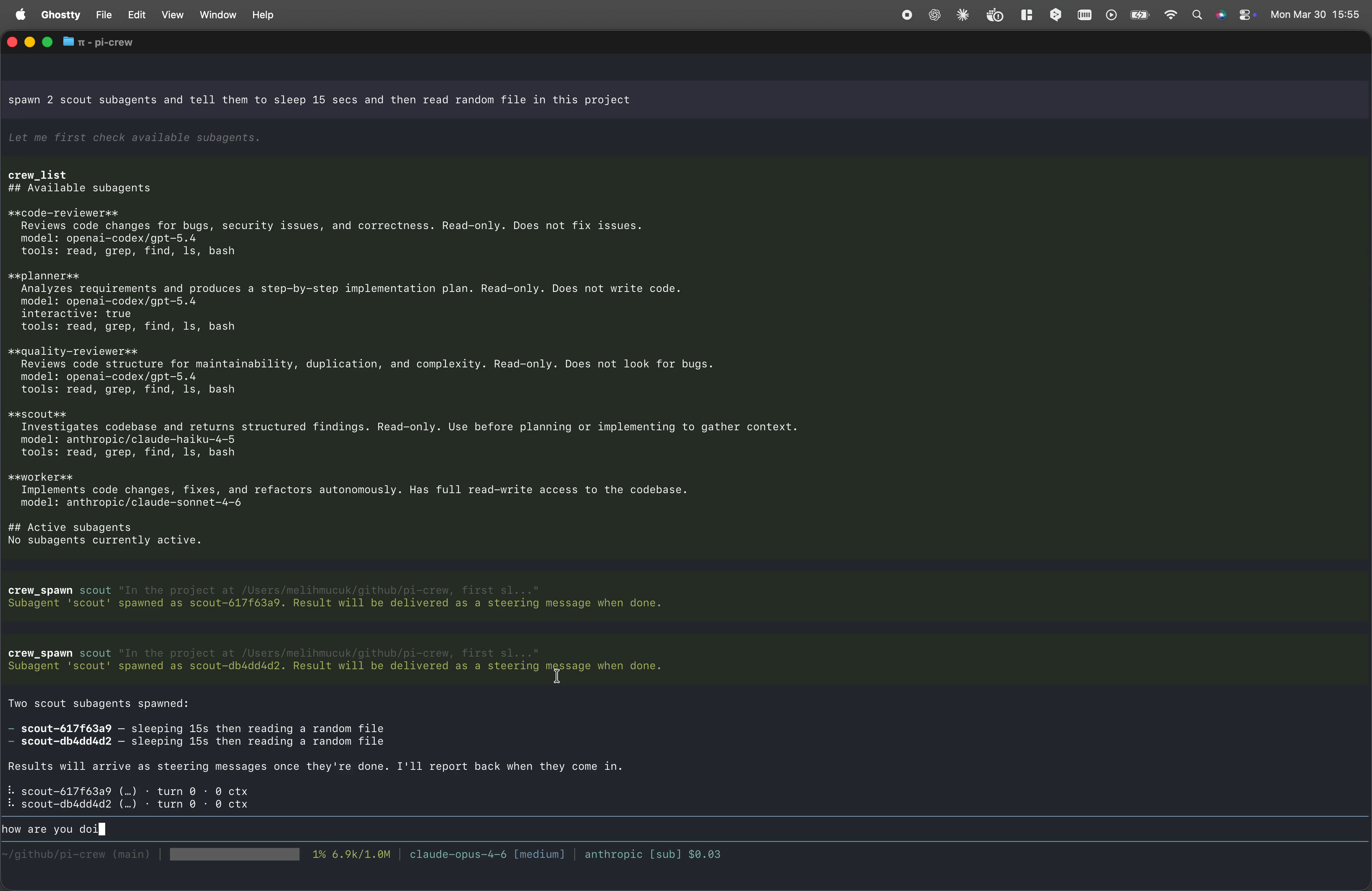Open the View menu
This screenshot has height=891, width=1372.
pyautogui.click(x=172, y=15)
